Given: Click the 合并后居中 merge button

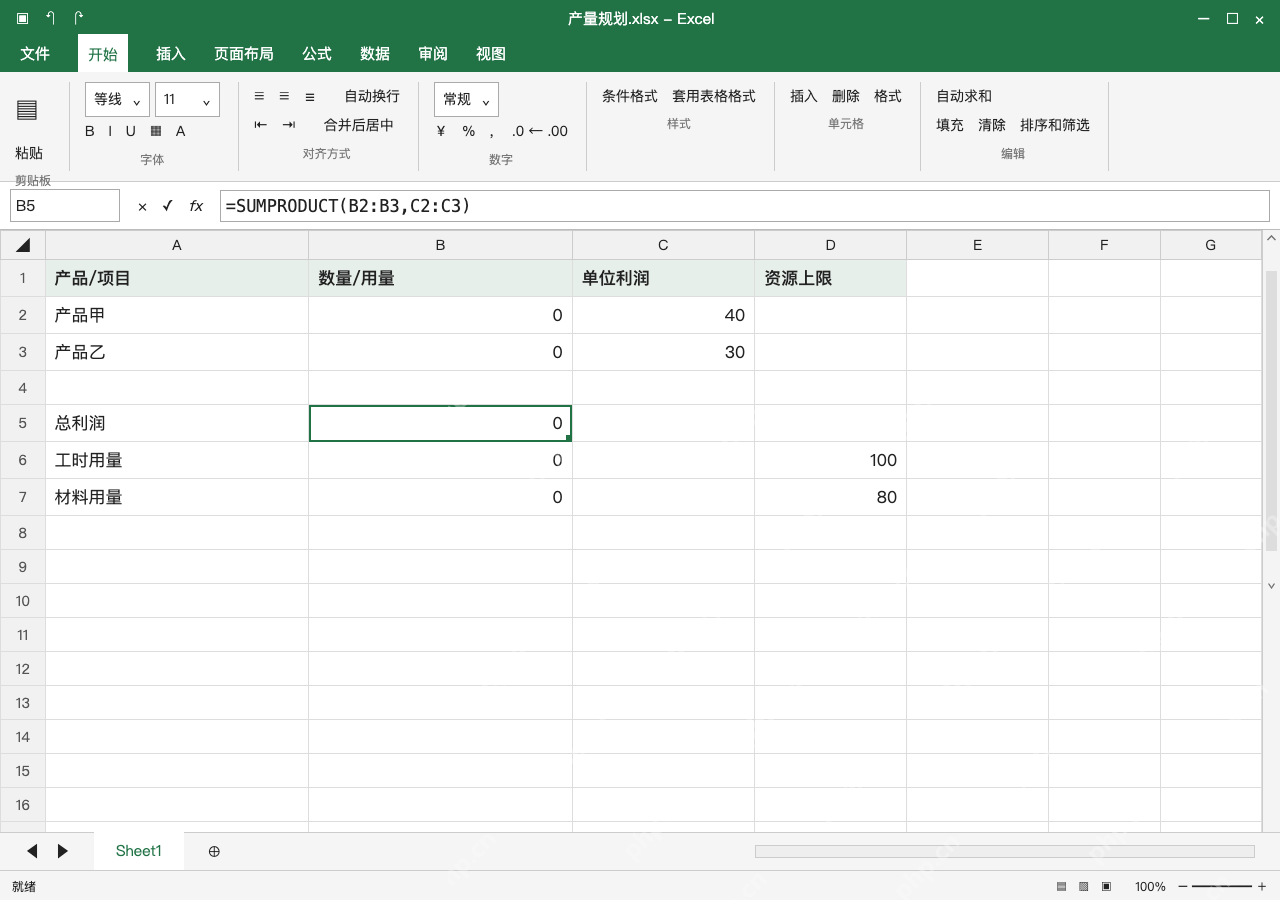Looking at the screenshot, I should pyautogui.click(x=359, y=125).
